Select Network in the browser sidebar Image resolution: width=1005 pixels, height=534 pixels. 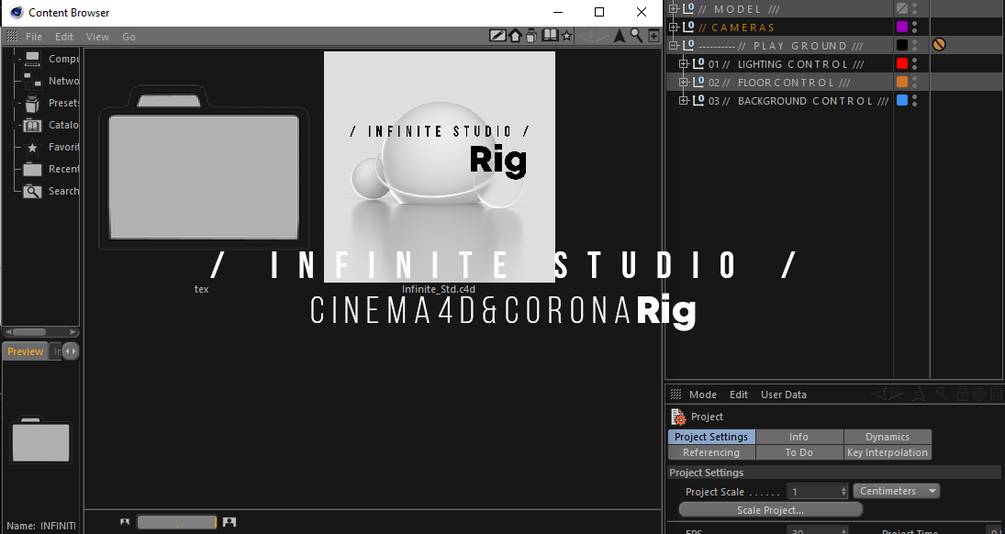(x=51, y=81)
